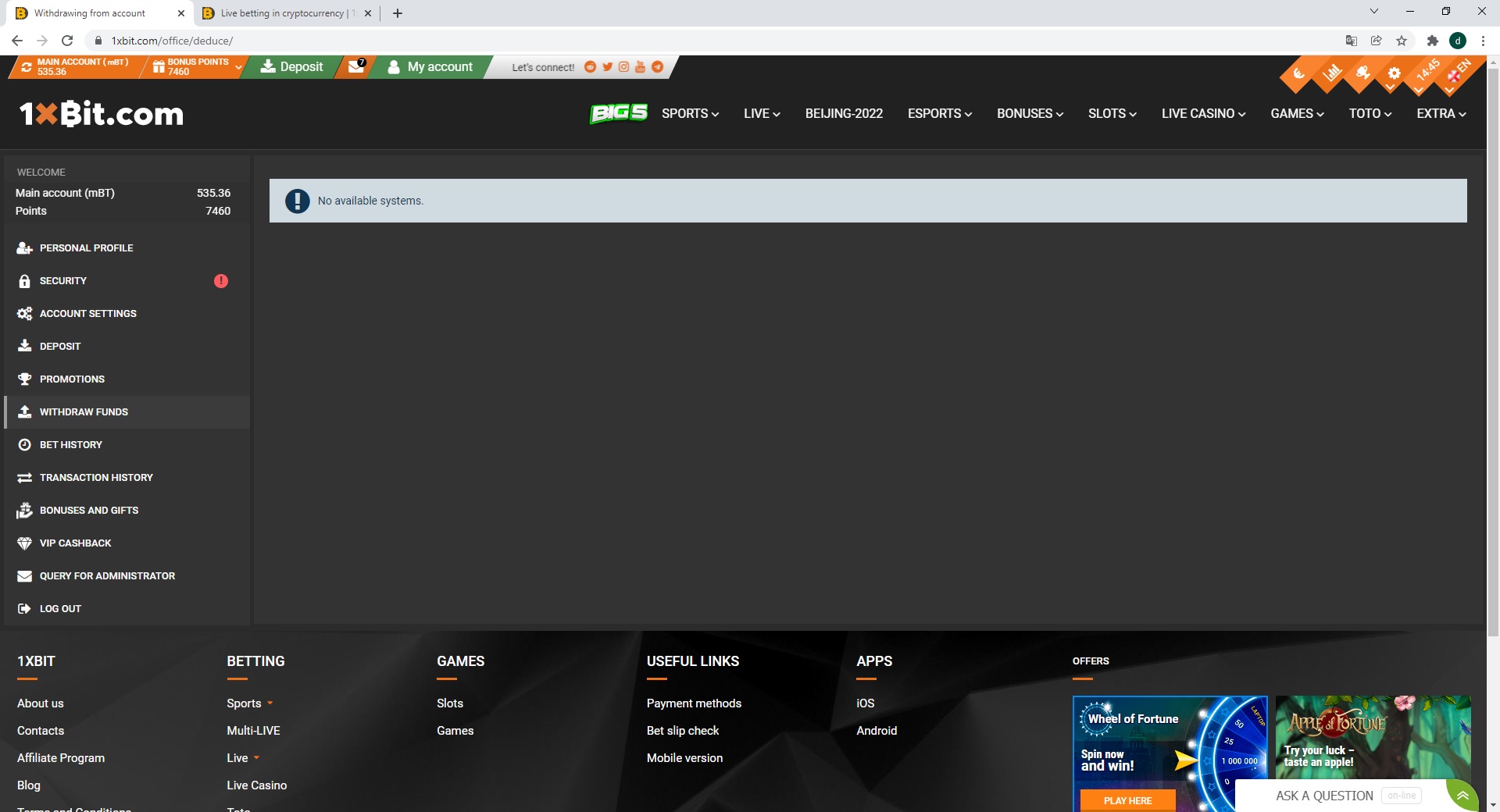This screenshot has width=1500, height=812.
Task: Expand the TOTO menu
Action: coord(1370,114)
